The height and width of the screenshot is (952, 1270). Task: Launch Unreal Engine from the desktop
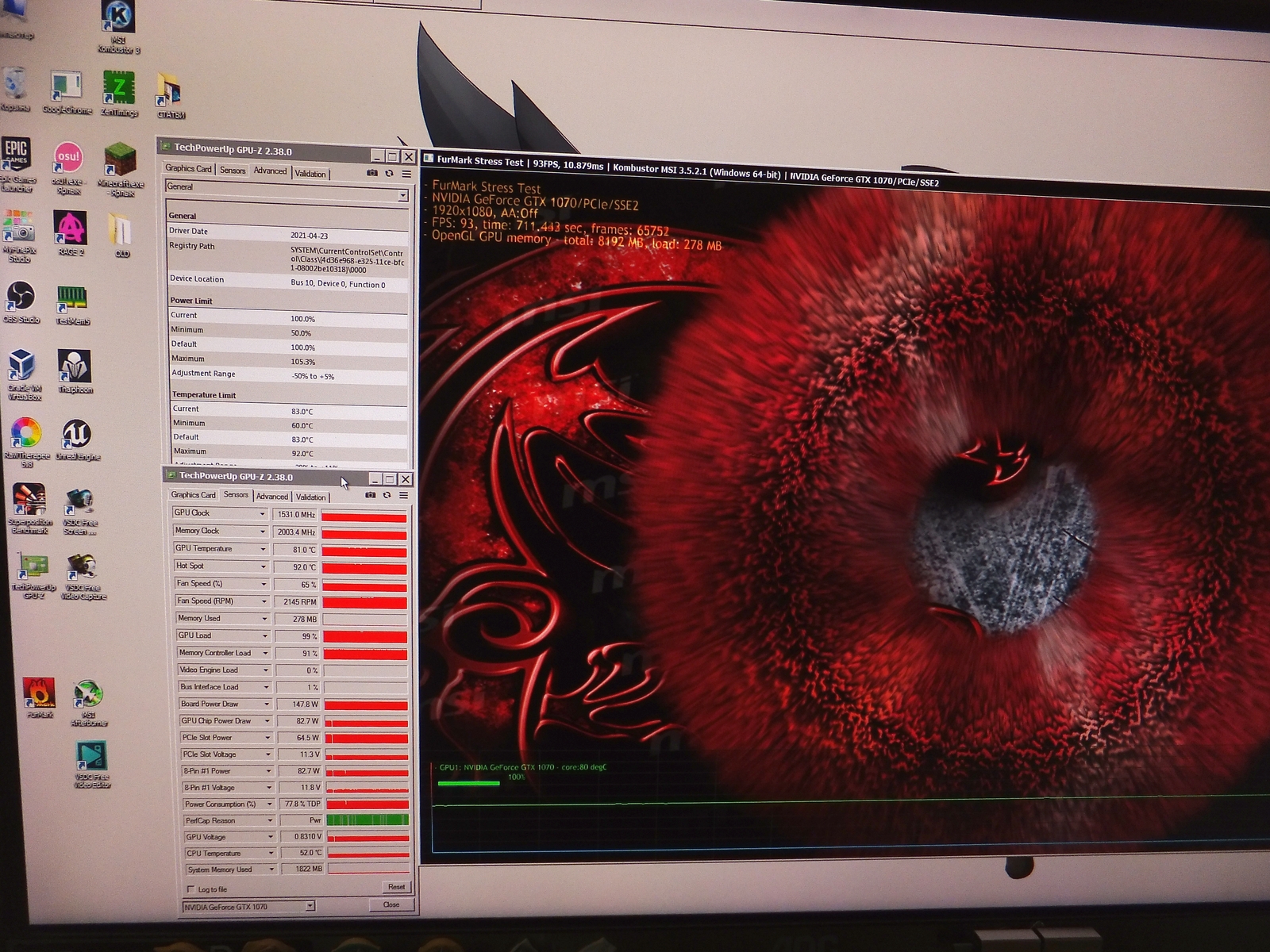click(x=77, y=440)
